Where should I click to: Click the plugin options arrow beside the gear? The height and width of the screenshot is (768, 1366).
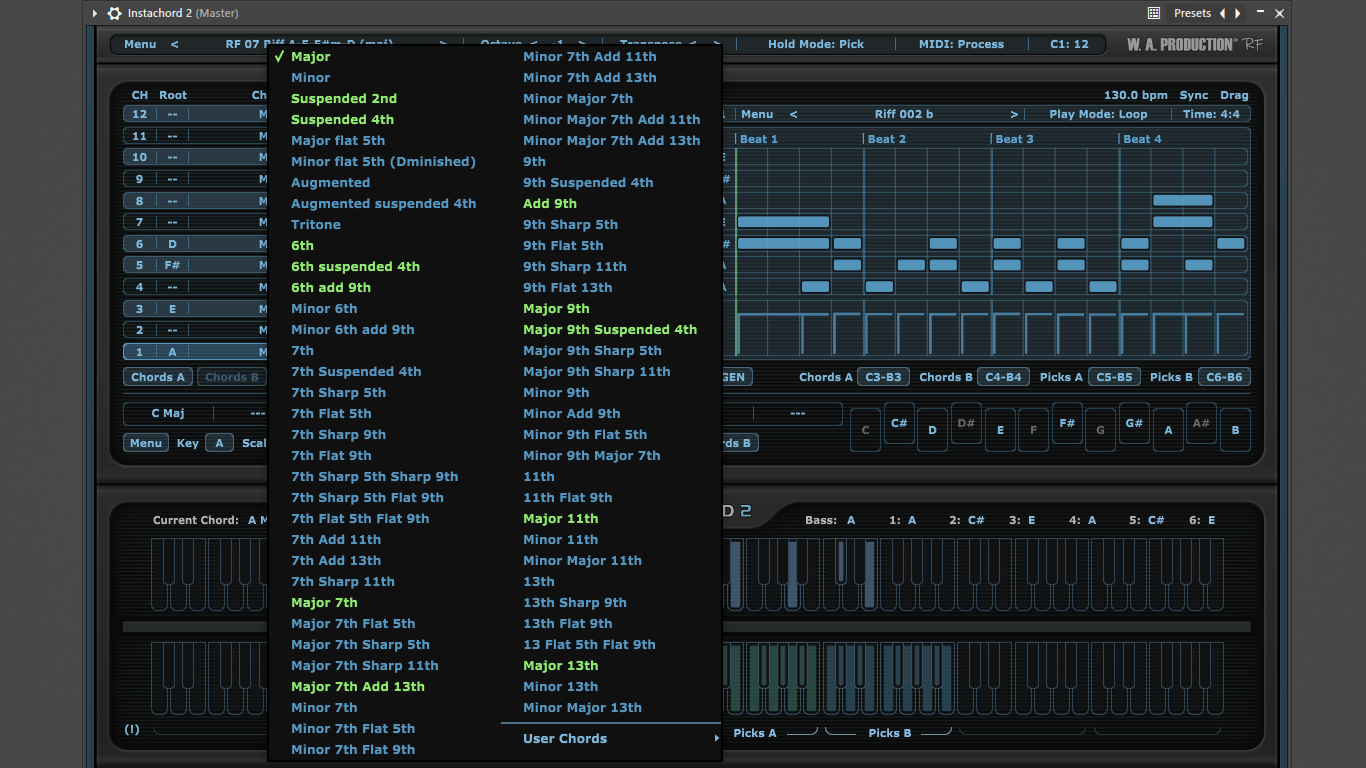(x=95, y=13)
